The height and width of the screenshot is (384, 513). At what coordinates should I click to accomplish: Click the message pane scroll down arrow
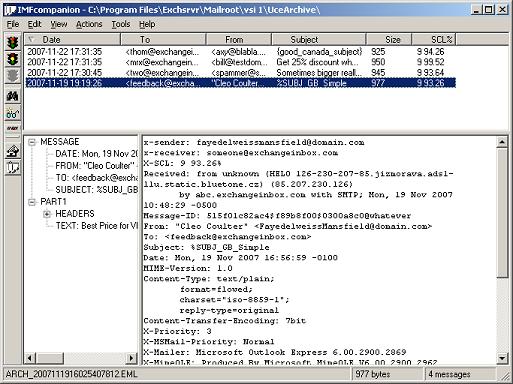[x=502, y=358]
